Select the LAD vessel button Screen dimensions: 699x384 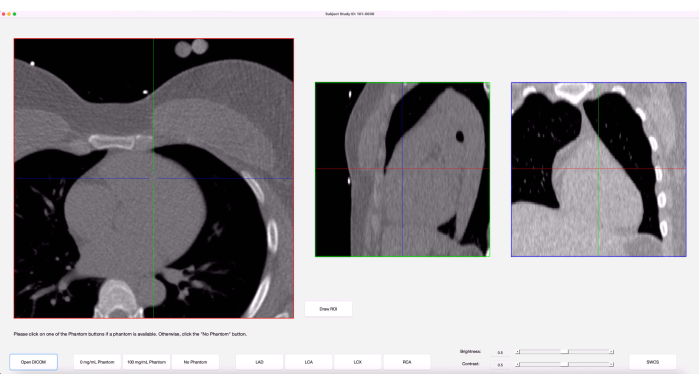[x=259, y=362]
